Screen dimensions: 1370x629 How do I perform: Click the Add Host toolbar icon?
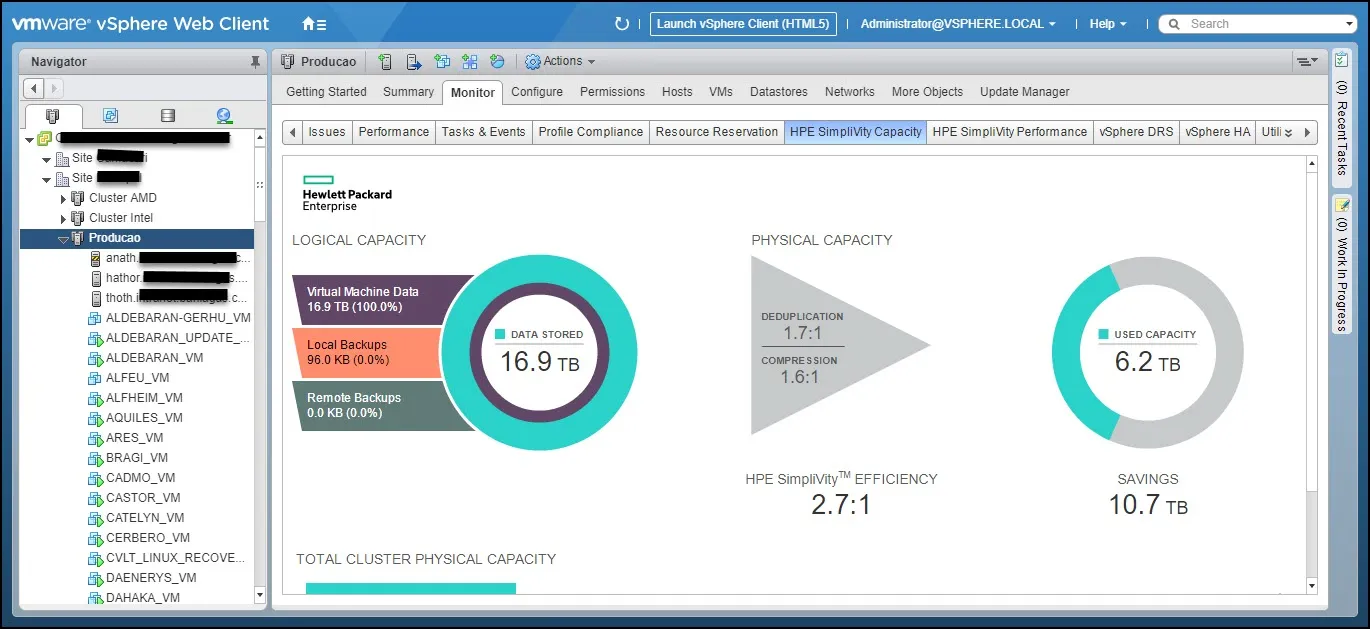tap(385, 62)
